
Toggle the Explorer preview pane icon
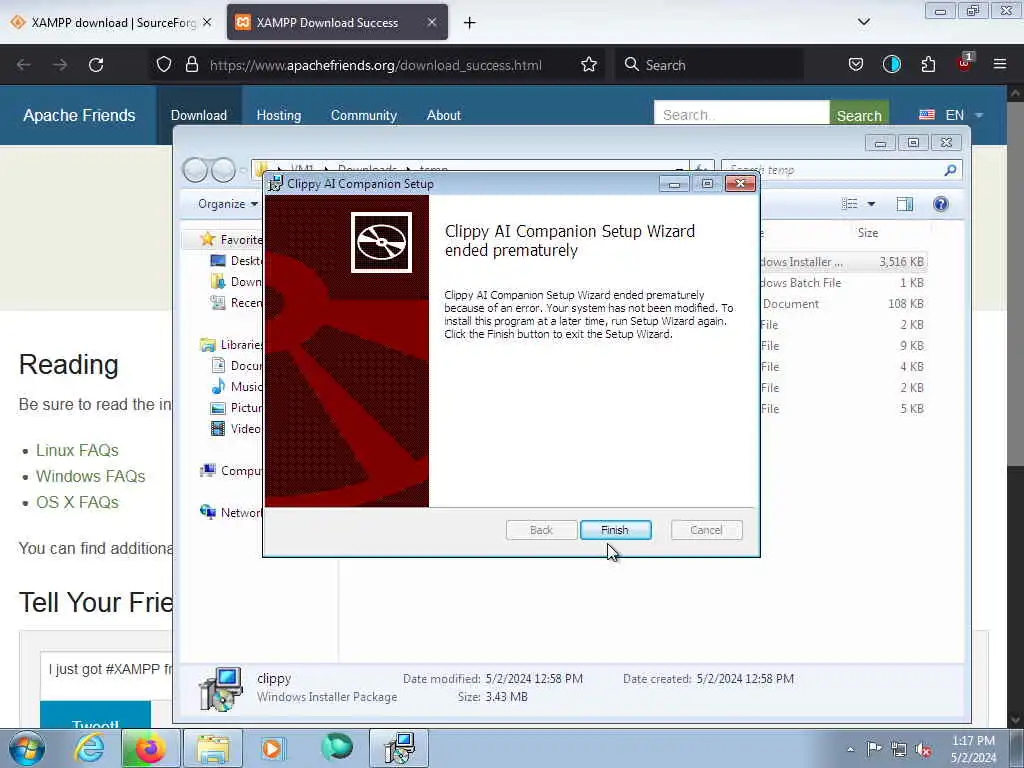pos(904,204)
